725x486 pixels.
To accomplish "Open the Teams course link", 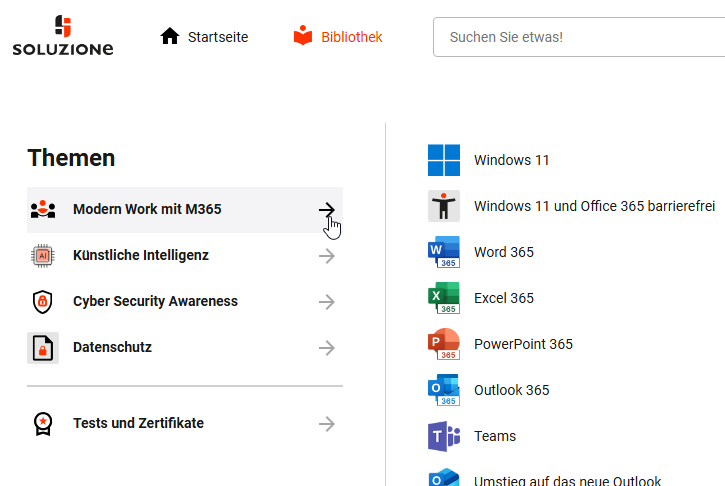I will pos(495,436).
